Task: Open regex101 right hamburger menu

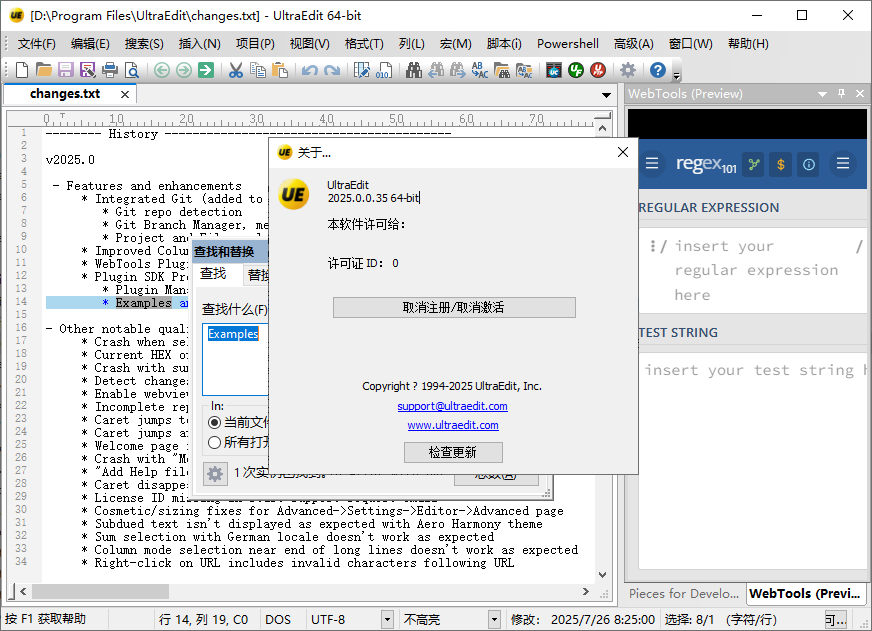Action: [x=843, y=163]
